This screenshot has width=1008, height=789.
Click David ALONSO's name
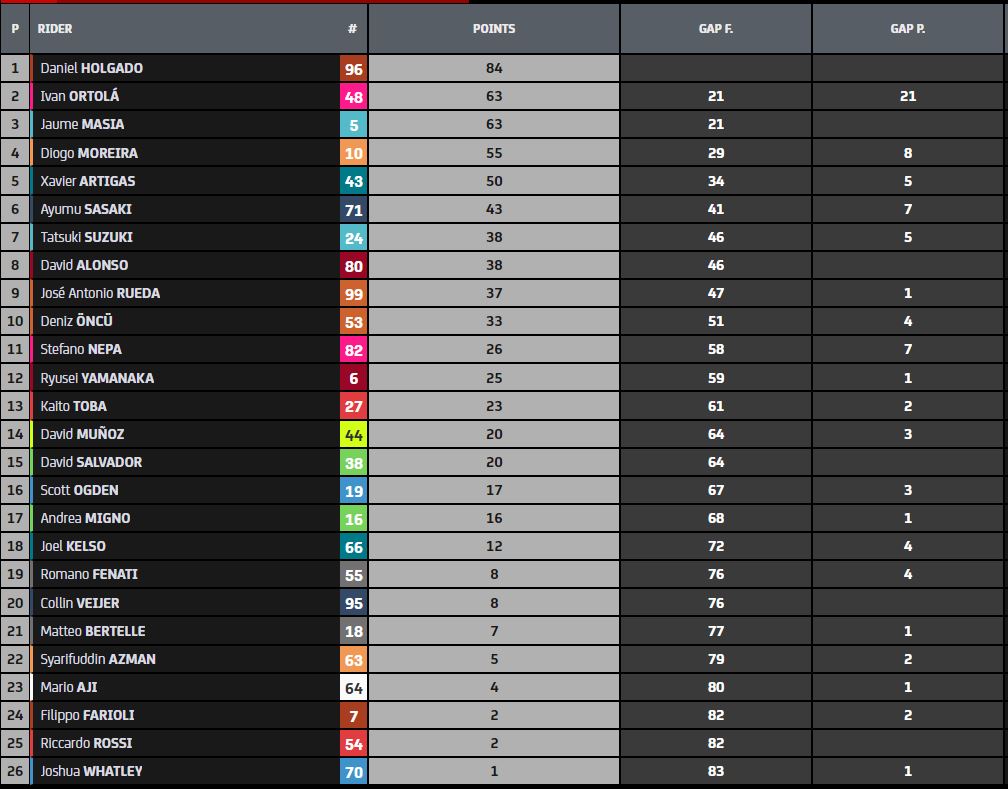[84, 265]
